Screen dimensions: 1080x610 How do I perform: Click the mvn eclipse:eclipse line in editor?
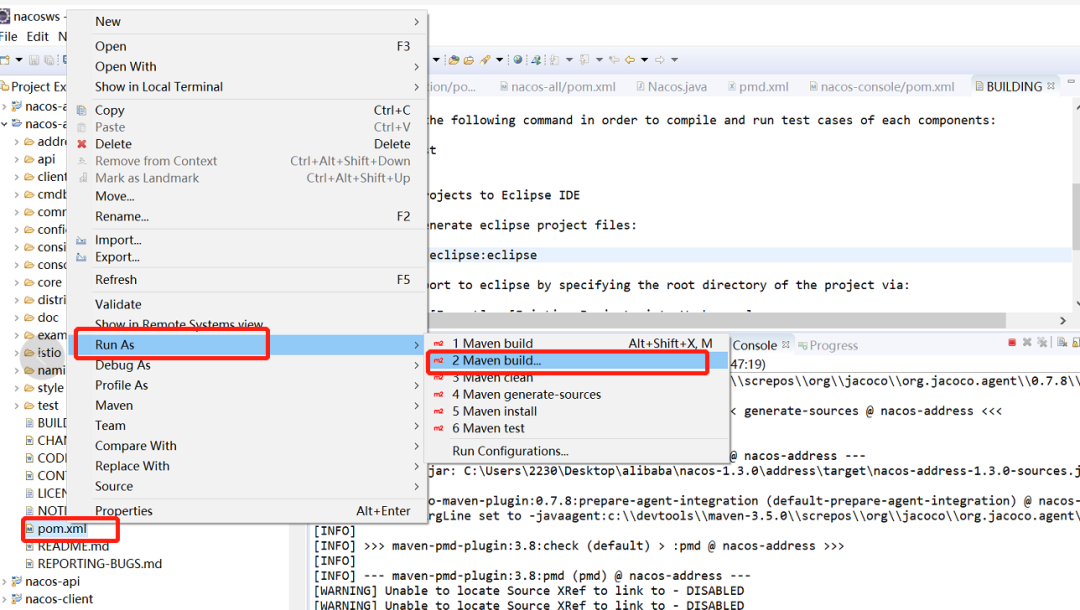[x=749, y=255]
